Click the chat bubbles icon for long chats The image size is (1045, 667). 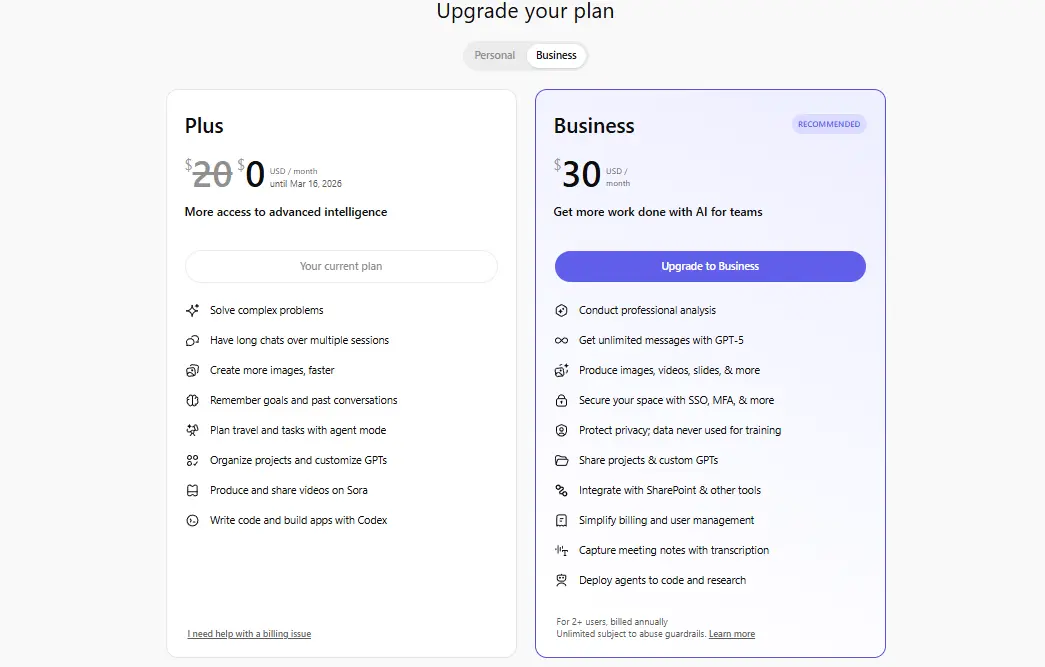pyautogui.click(x=193, y=340)
